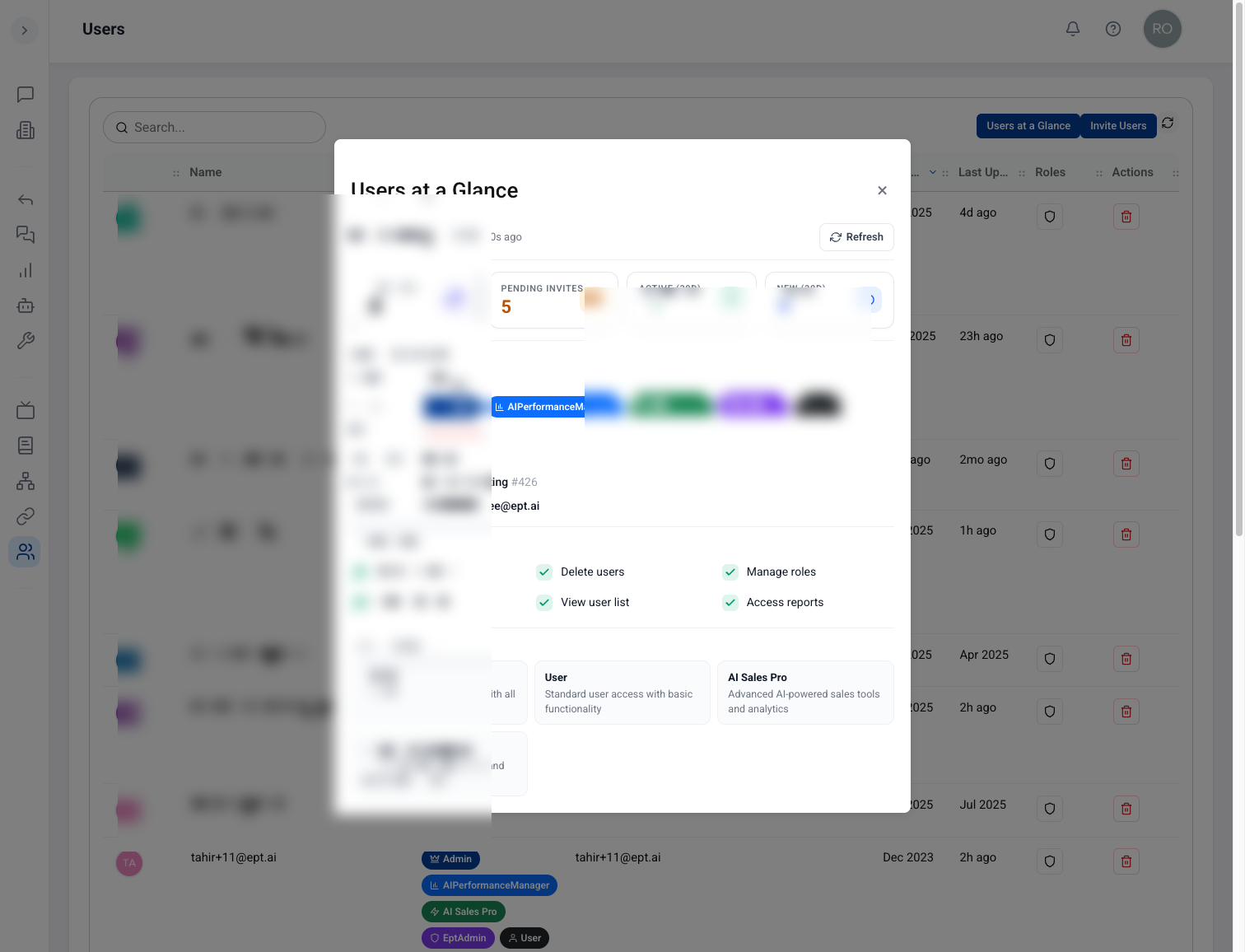Delete the user updated 4d ago

(x=1126, y=217)
